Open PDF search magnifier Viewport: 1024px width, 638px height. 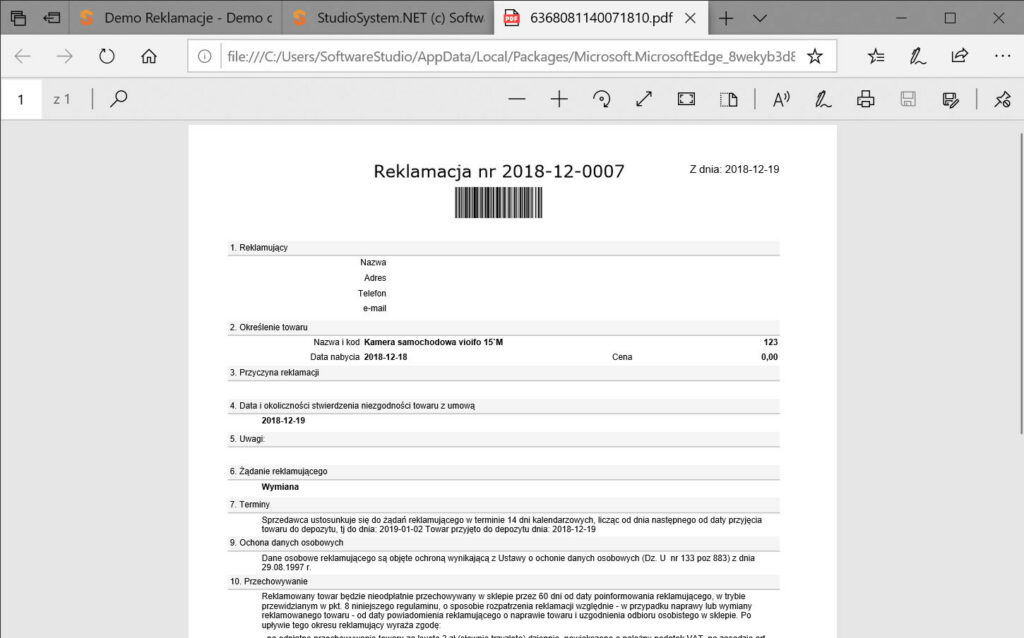click(118, 99)
